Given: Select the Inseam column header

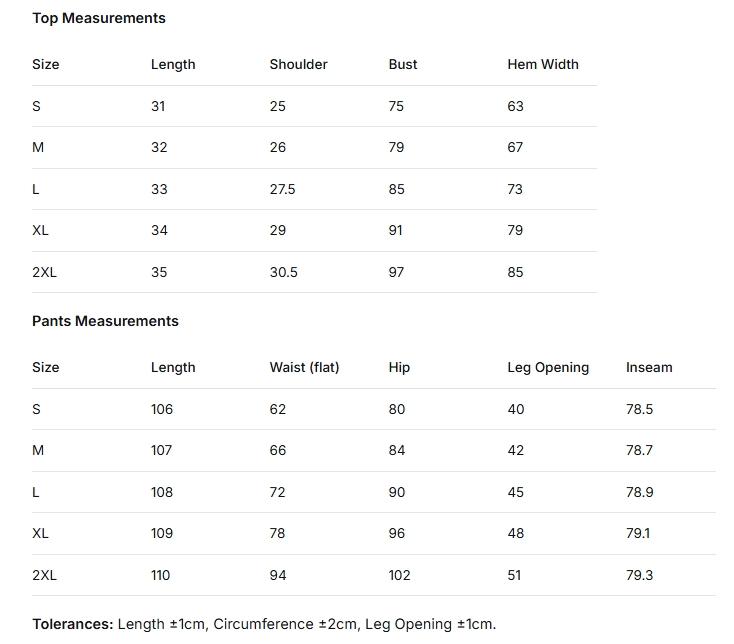Looking at the screenshot, I should coord(649,367).
